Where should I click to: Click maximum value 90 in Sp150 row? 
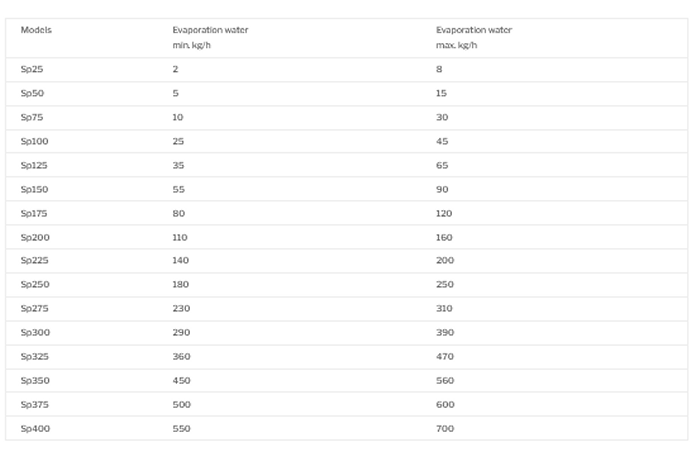click(442, 189)
